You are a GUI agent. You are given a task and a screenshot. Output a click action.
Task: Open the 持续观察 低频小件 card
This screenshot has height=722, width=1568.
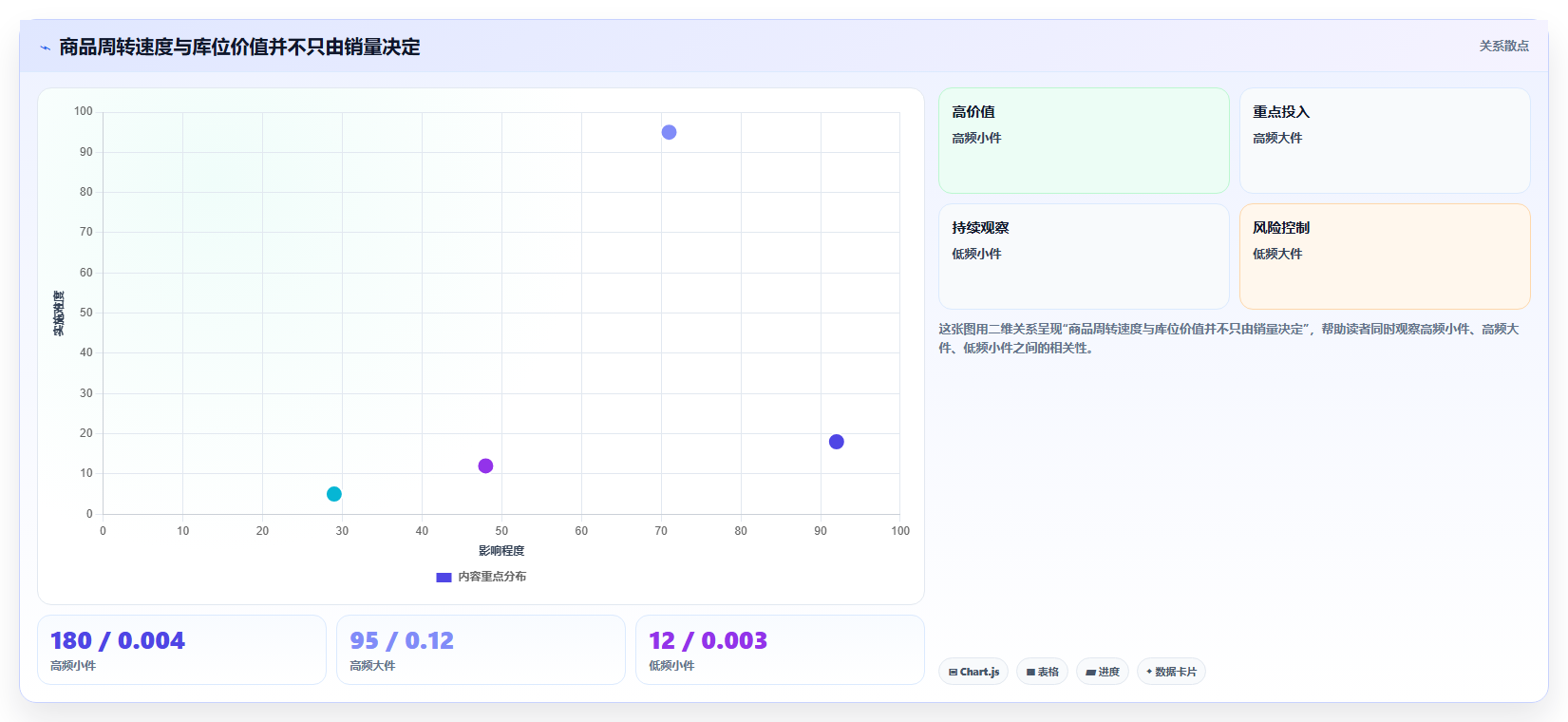[1084, 256]
